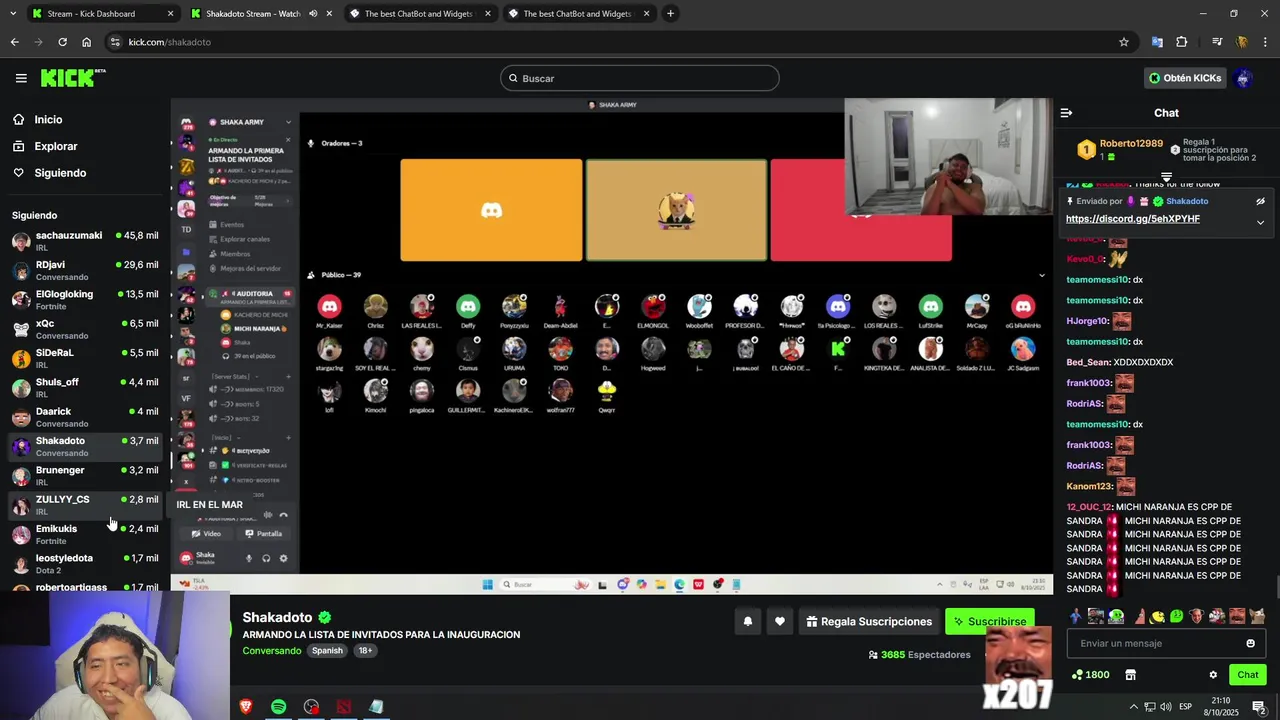Open the Brave lion icon in toolbar
The width and height of the screenshot is (1280, 720).
(x=1242, y=42)
